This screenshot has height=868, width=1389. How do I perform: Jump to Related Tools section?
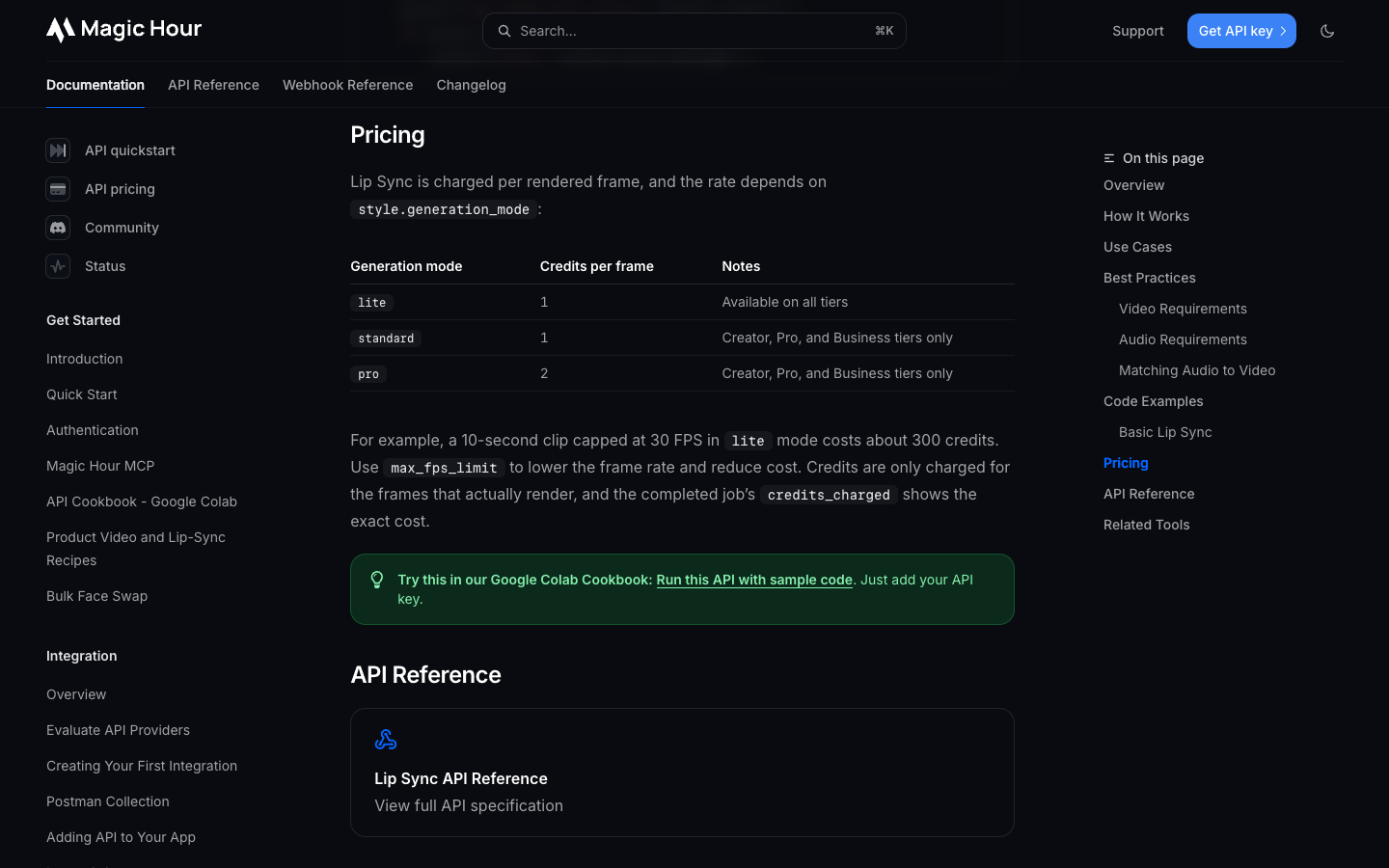[1147, 525]
